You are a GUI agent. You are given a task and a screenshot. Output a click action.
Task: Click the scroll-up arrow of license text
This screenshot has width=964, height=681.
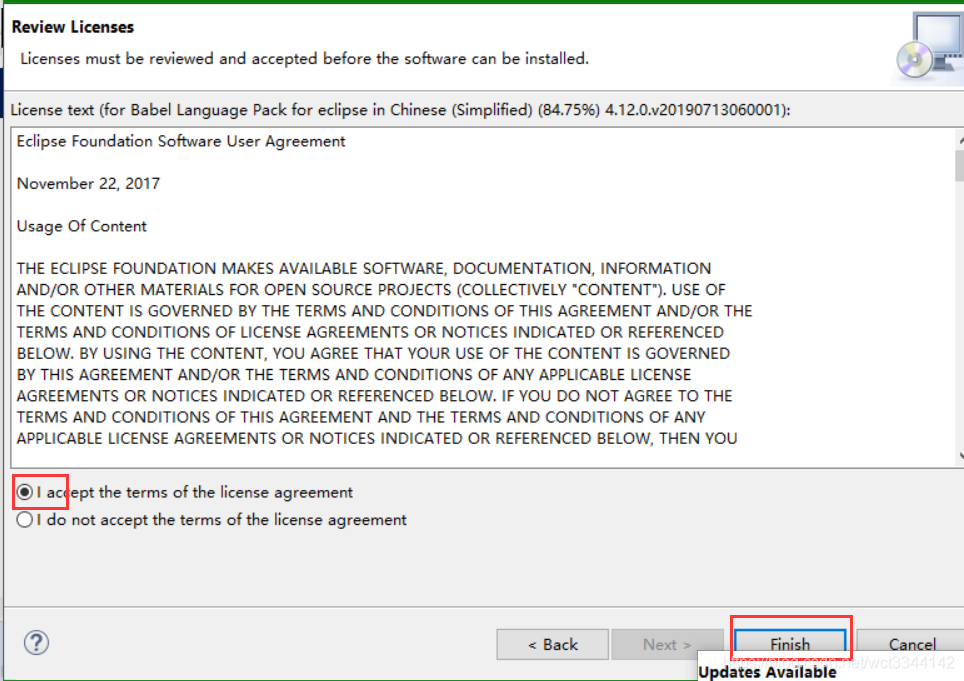click(x=960, y=140)
